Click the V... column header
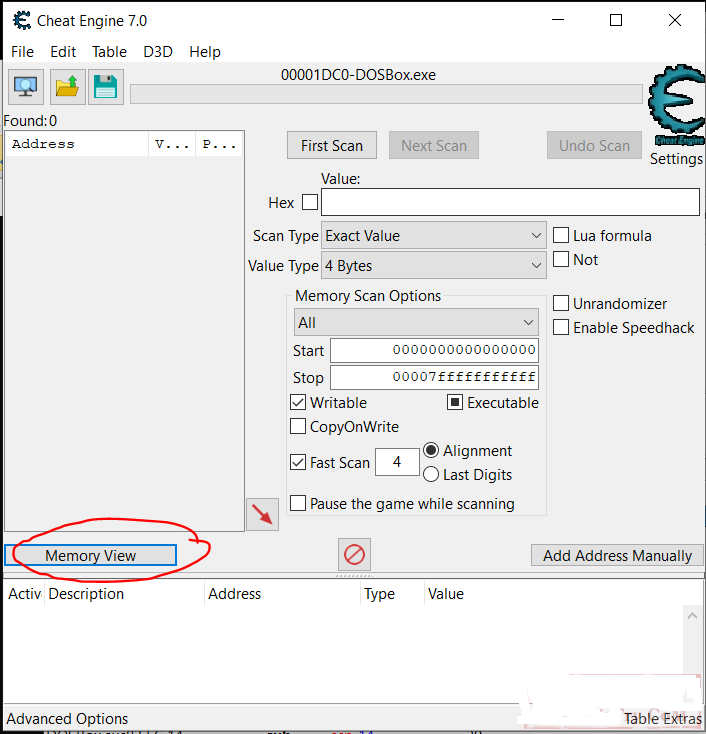706x734 pixels. (x=172, y=144)
